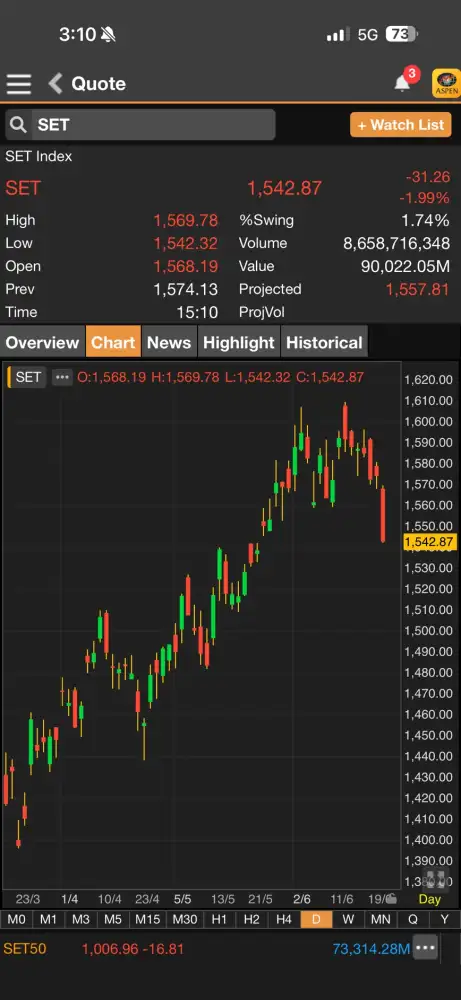Tap the search magnifier icon
461x1000 pixels.
pos(18,124)
